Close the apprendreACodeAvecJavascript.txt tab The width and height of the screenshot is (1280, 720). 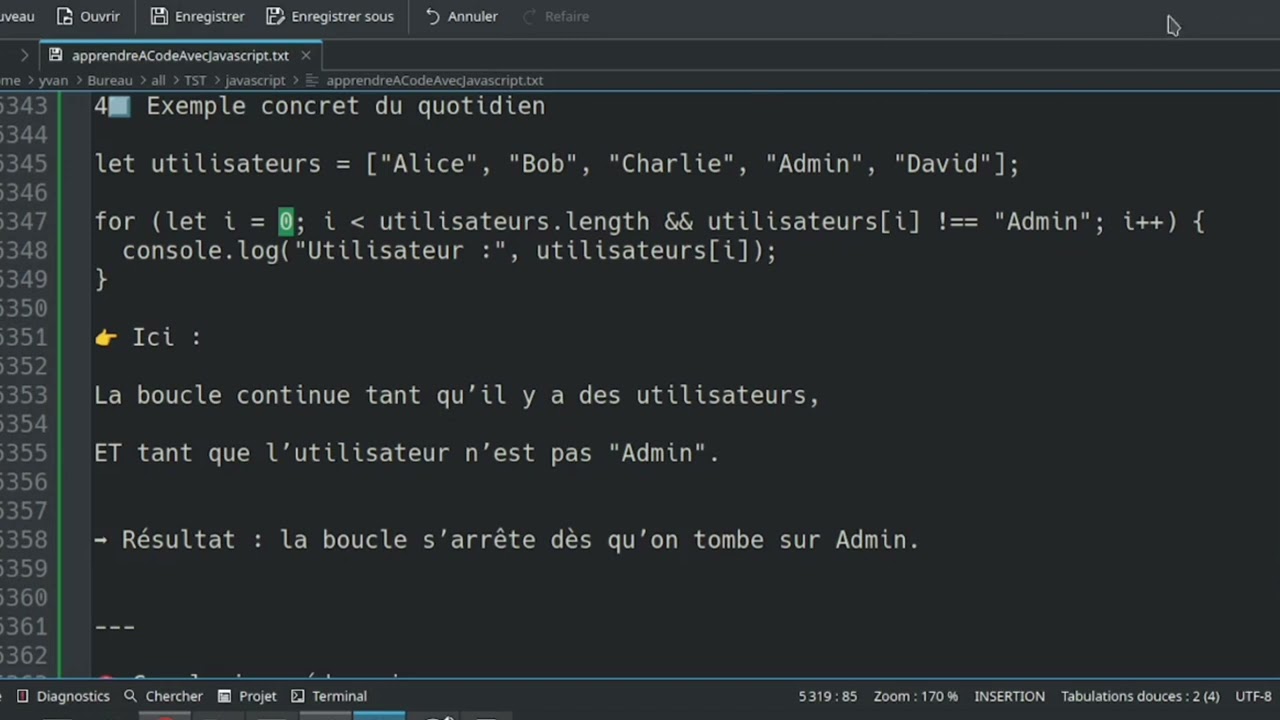[x=306, y=55]
